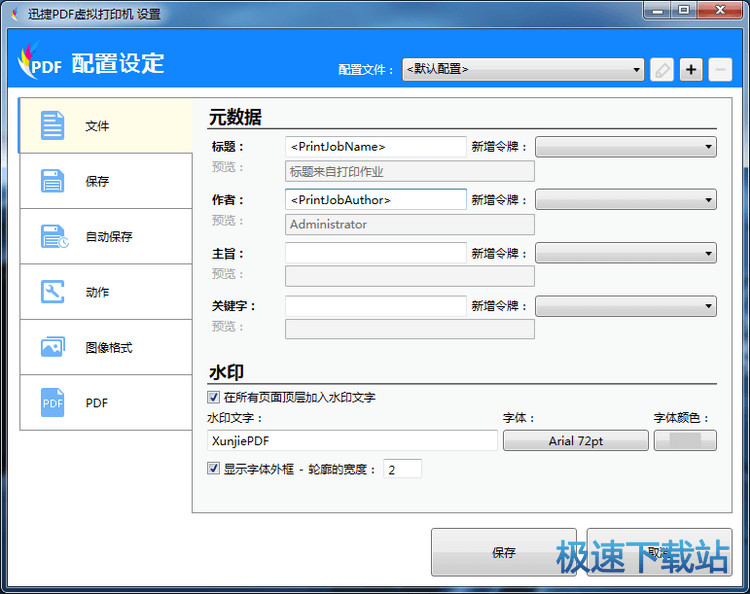Switch to the 自动保存 tab label
This screenshot has width=750, height=594.
109,237
